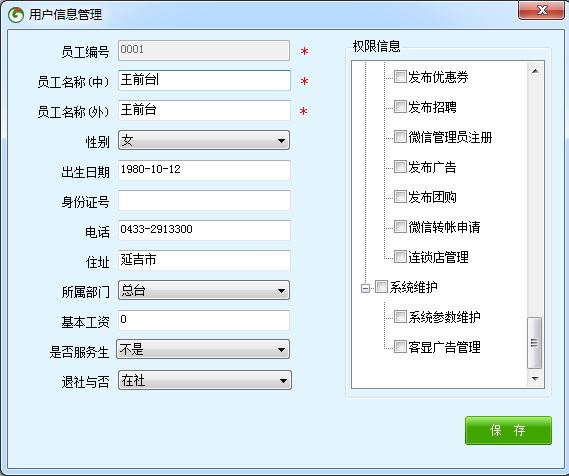Screen dimensions: 569x476
Task: Check the 系统参数维护 permission
Action: (400, 316)
